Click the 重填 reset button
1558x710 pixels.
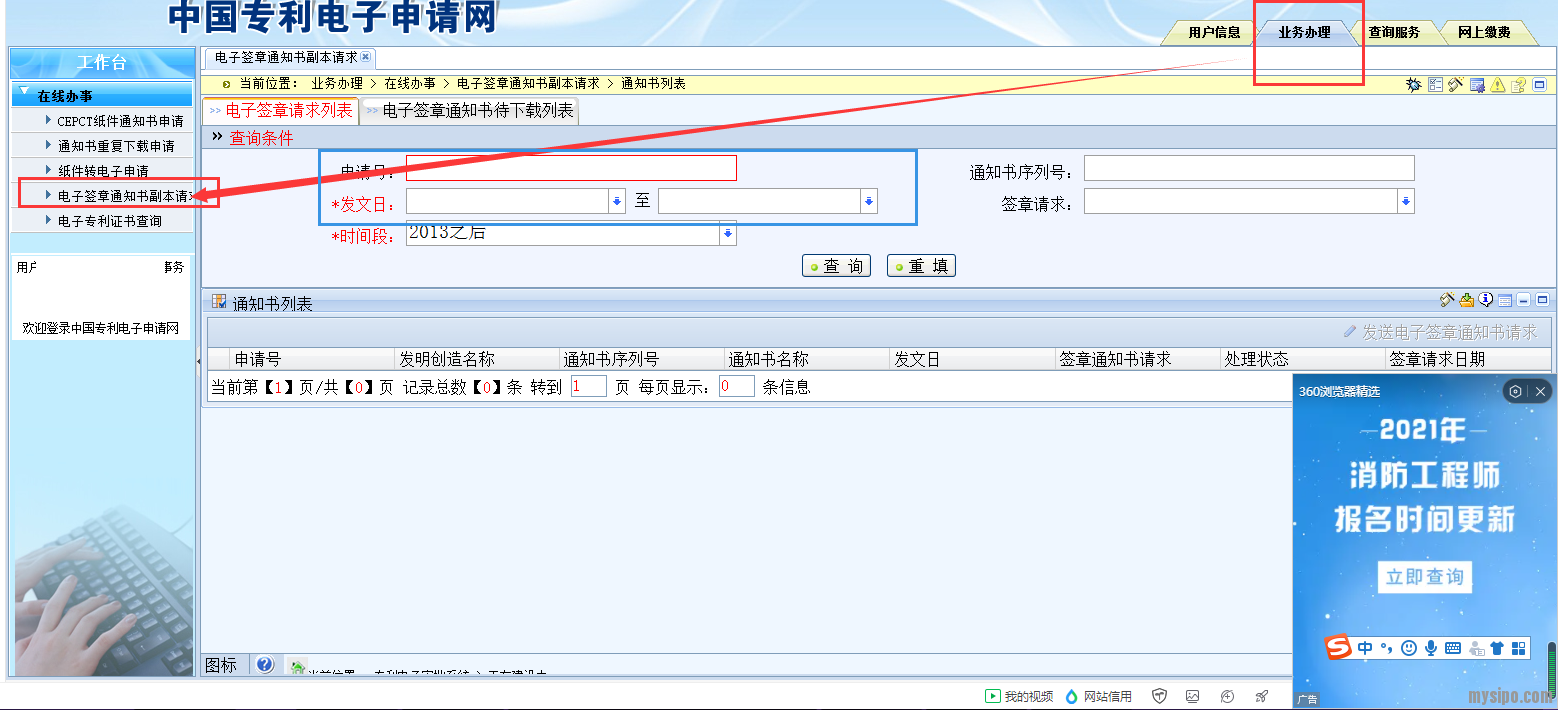click(x=921, y=266)
